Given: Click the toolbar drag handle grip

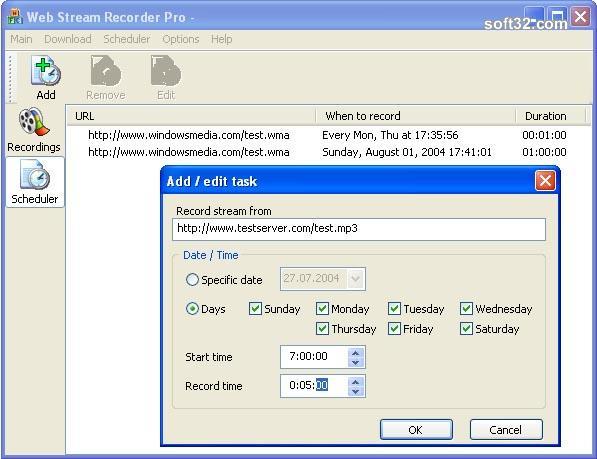Looking at the screenshot, I should pyautogui.click(x=11, y=79).
